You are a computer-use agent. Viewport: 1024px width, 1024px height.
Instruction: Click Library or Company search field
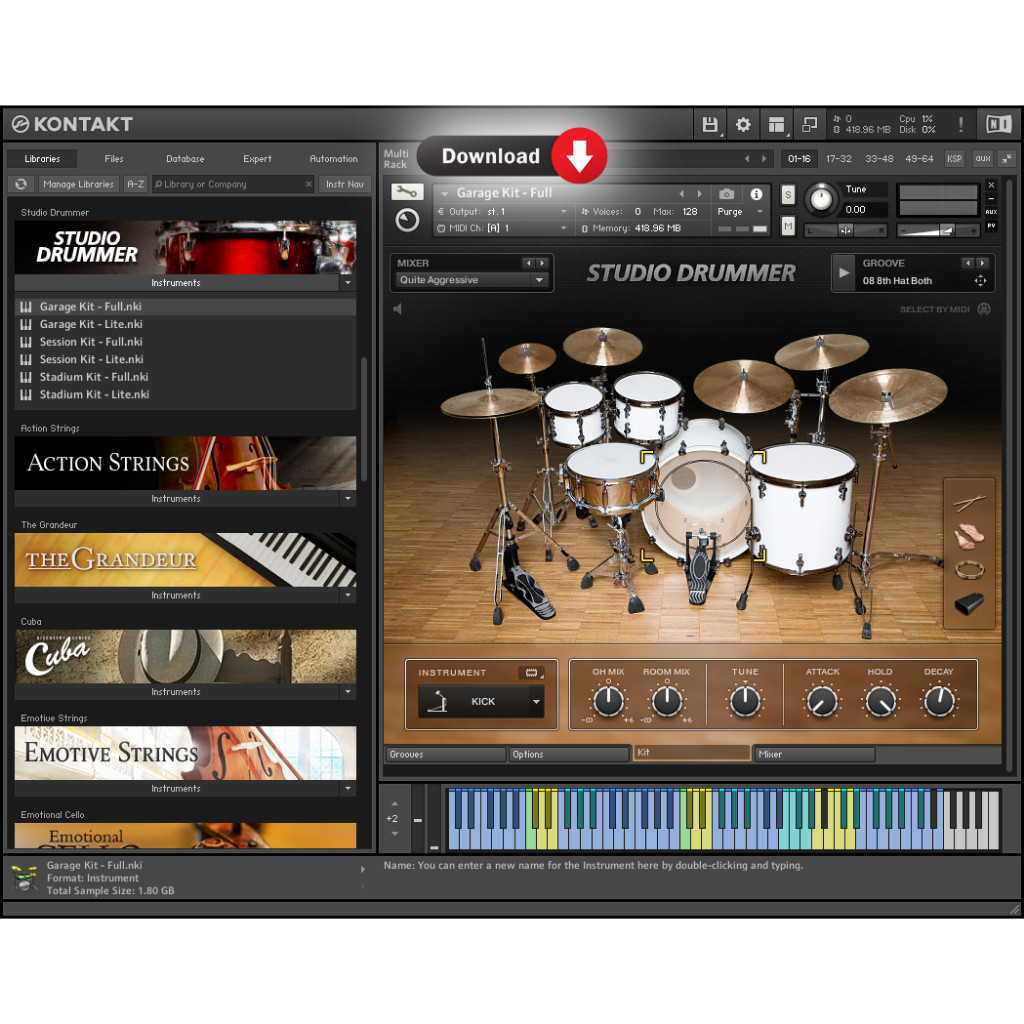tap(233, 184)
